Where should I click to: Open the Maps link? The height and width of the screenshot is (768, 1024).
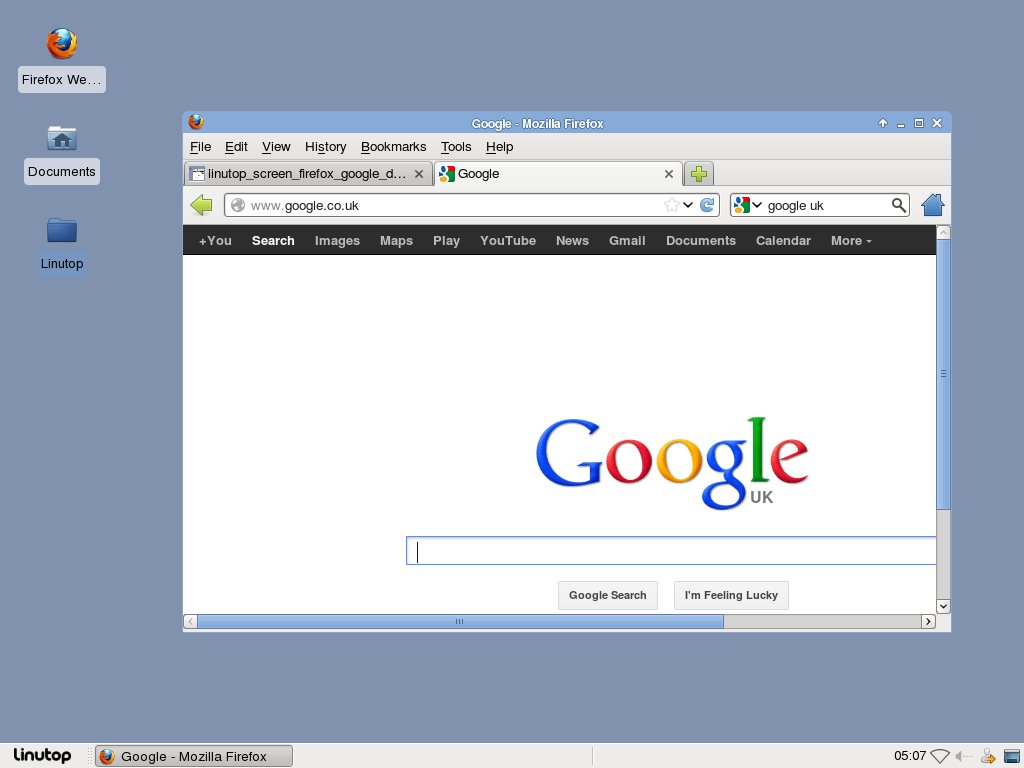click(396, 241)
